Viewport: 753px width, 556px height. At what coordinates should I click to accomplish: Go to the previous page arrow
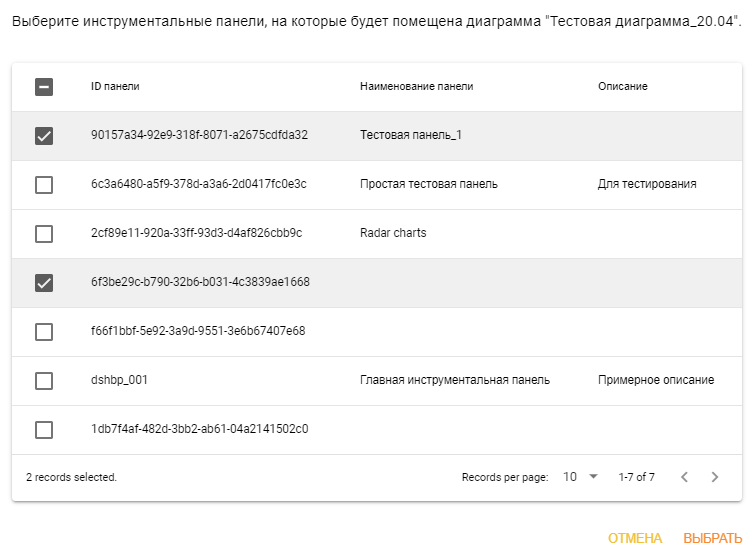coord(685,477)
